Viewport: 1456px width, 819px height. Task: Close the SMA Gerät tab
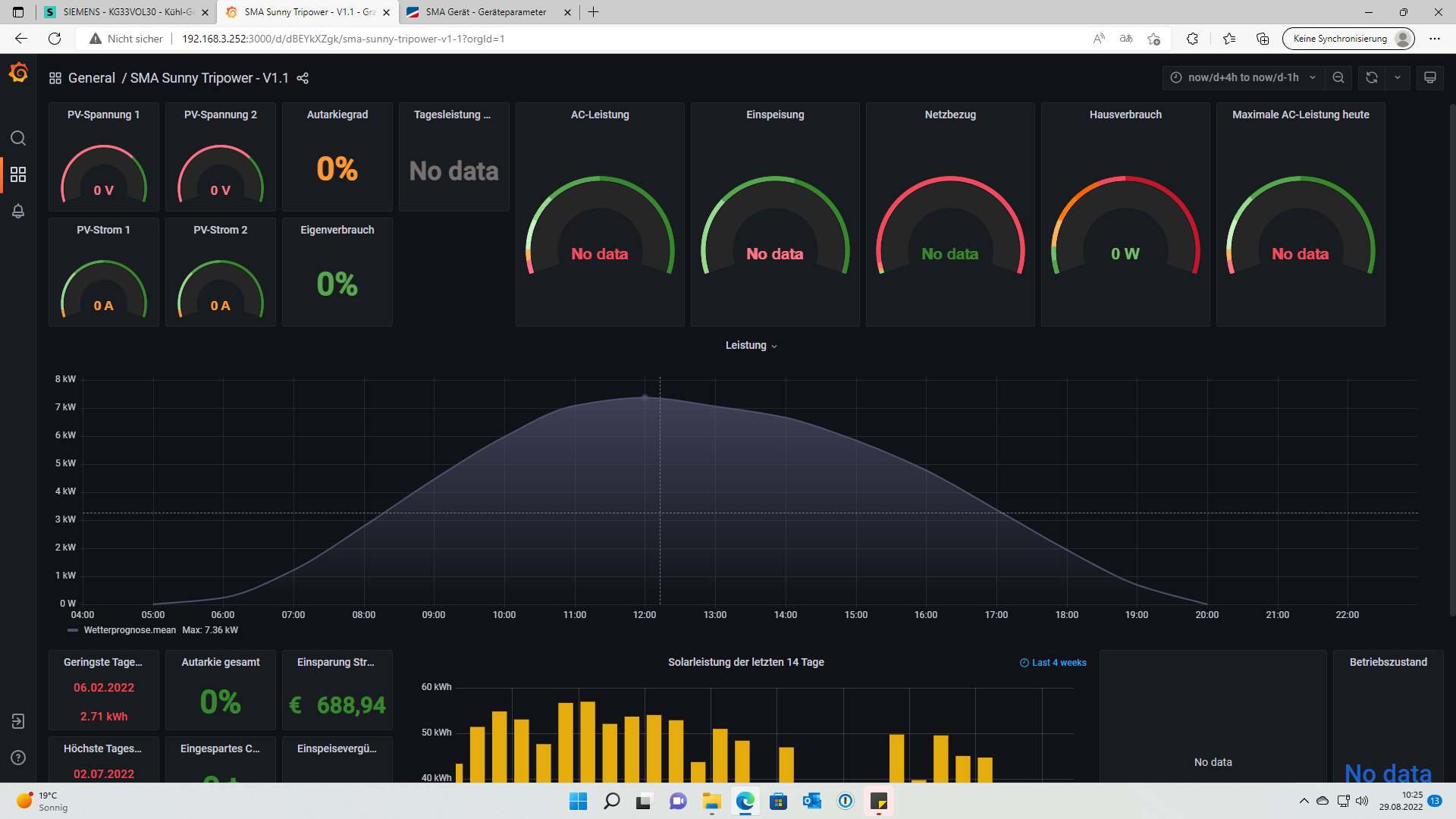coord(567,12)
